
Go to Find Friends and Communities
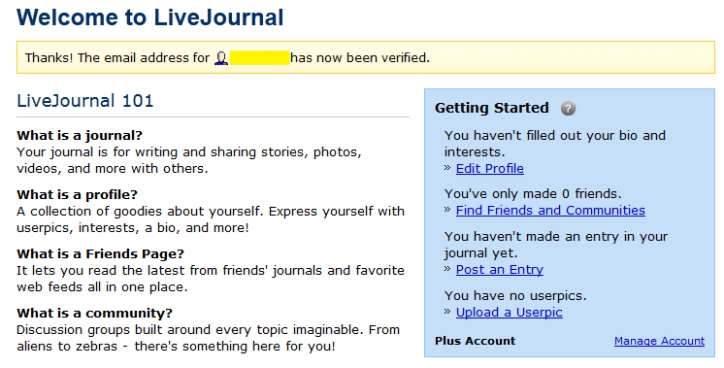[550, 210]
